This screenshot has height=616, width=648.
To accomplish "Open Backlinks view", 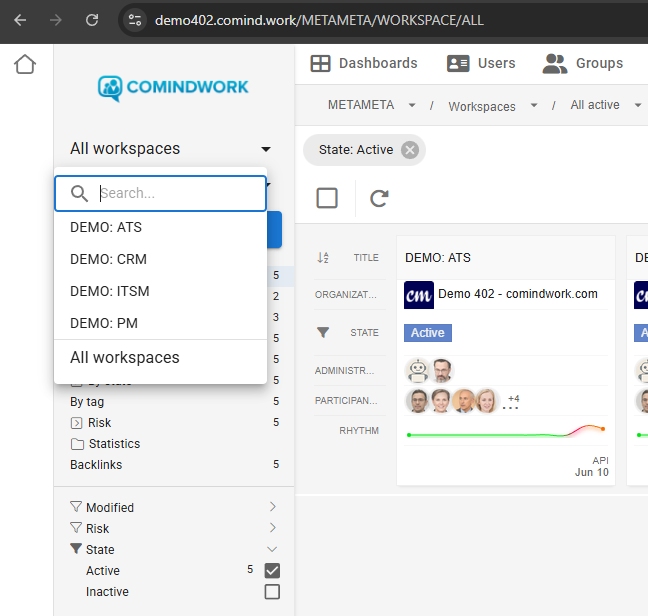I will coord(96,465).
